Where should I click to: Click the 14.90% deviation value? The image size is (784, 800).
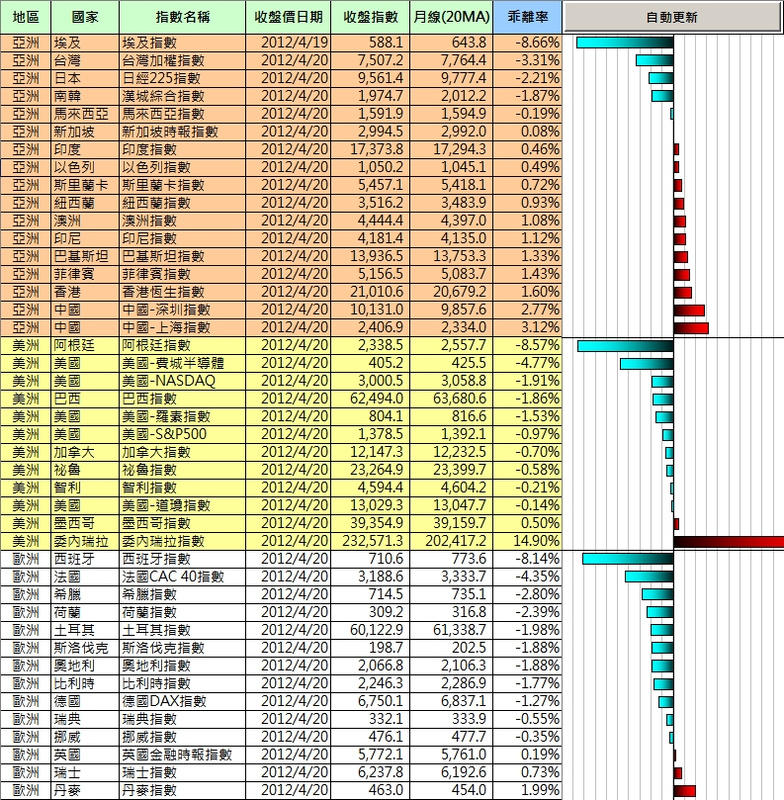(527, 541)
